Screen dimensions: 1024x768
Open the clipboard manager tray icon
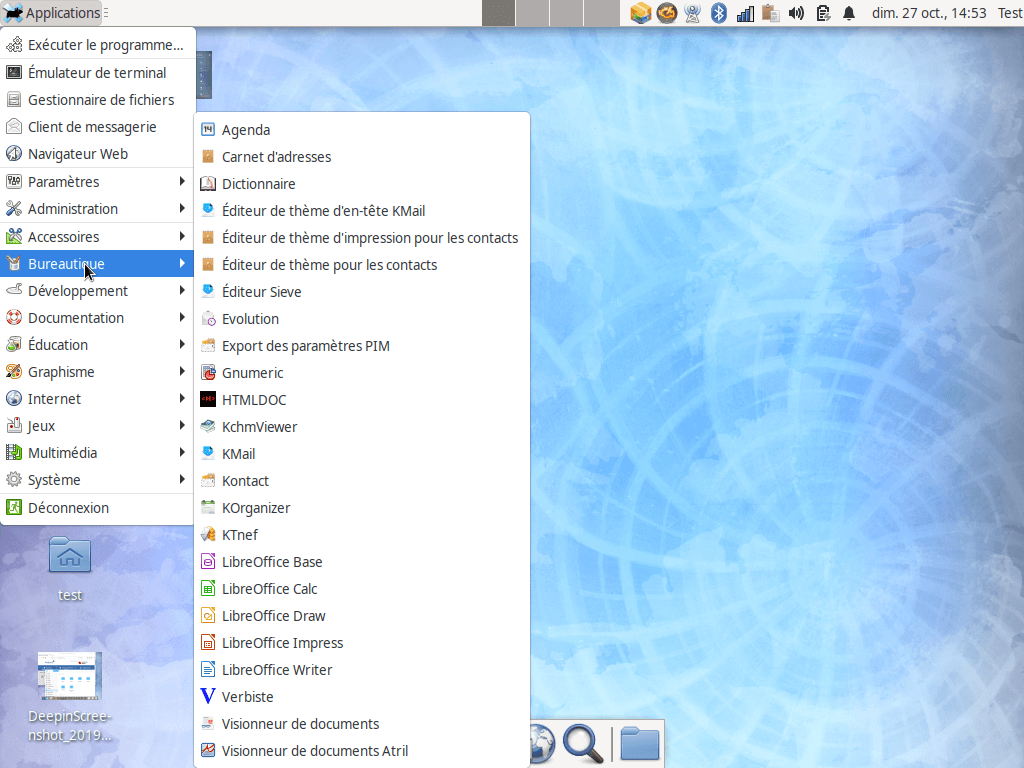(x=771, y=13)
